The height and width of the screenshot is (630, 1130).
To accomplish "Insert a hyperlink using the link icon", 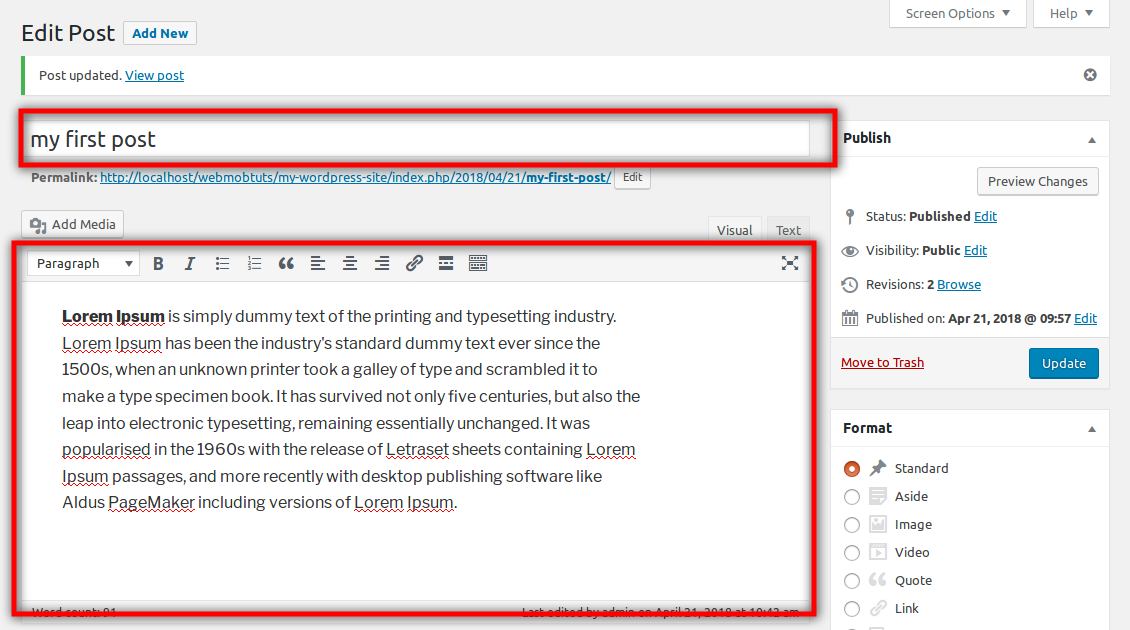I will (414, 263).
